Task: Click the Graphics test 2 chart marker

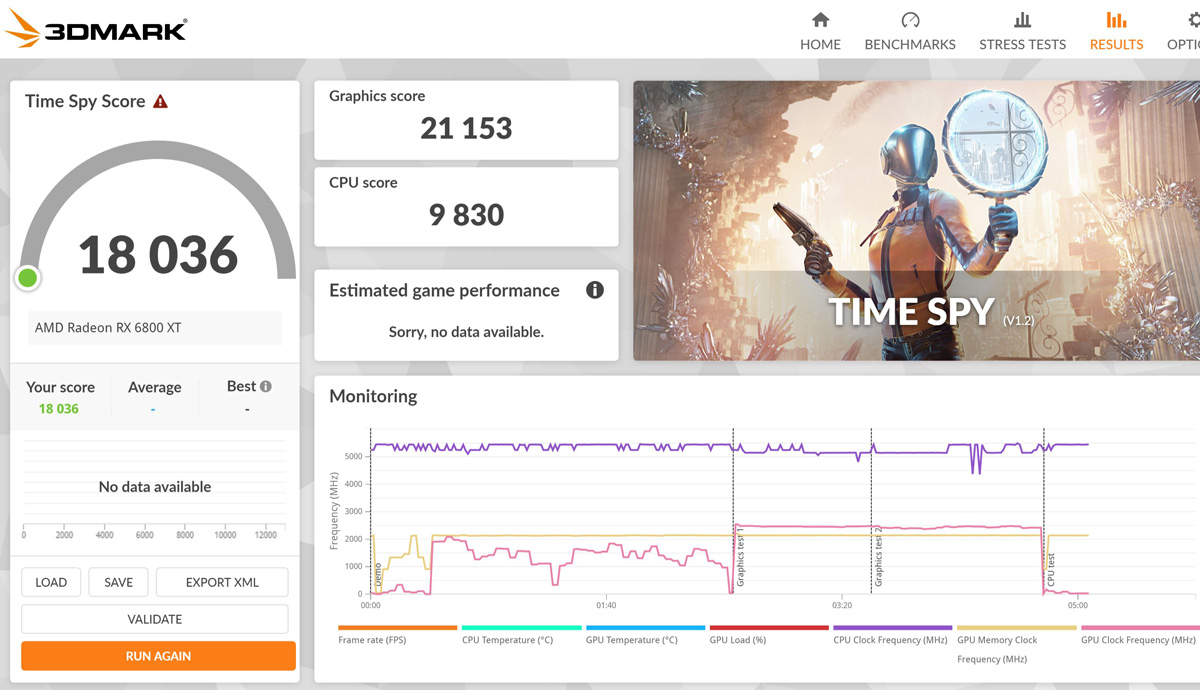Action: (879, 556)
